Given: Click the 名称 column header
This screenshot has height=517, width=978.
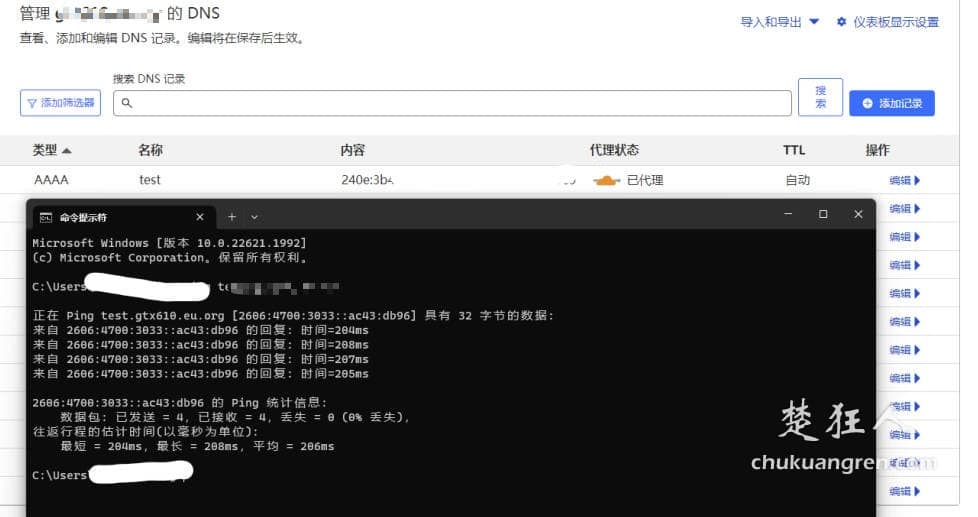Looking at the screenshot, I should [x=150, y=150].
